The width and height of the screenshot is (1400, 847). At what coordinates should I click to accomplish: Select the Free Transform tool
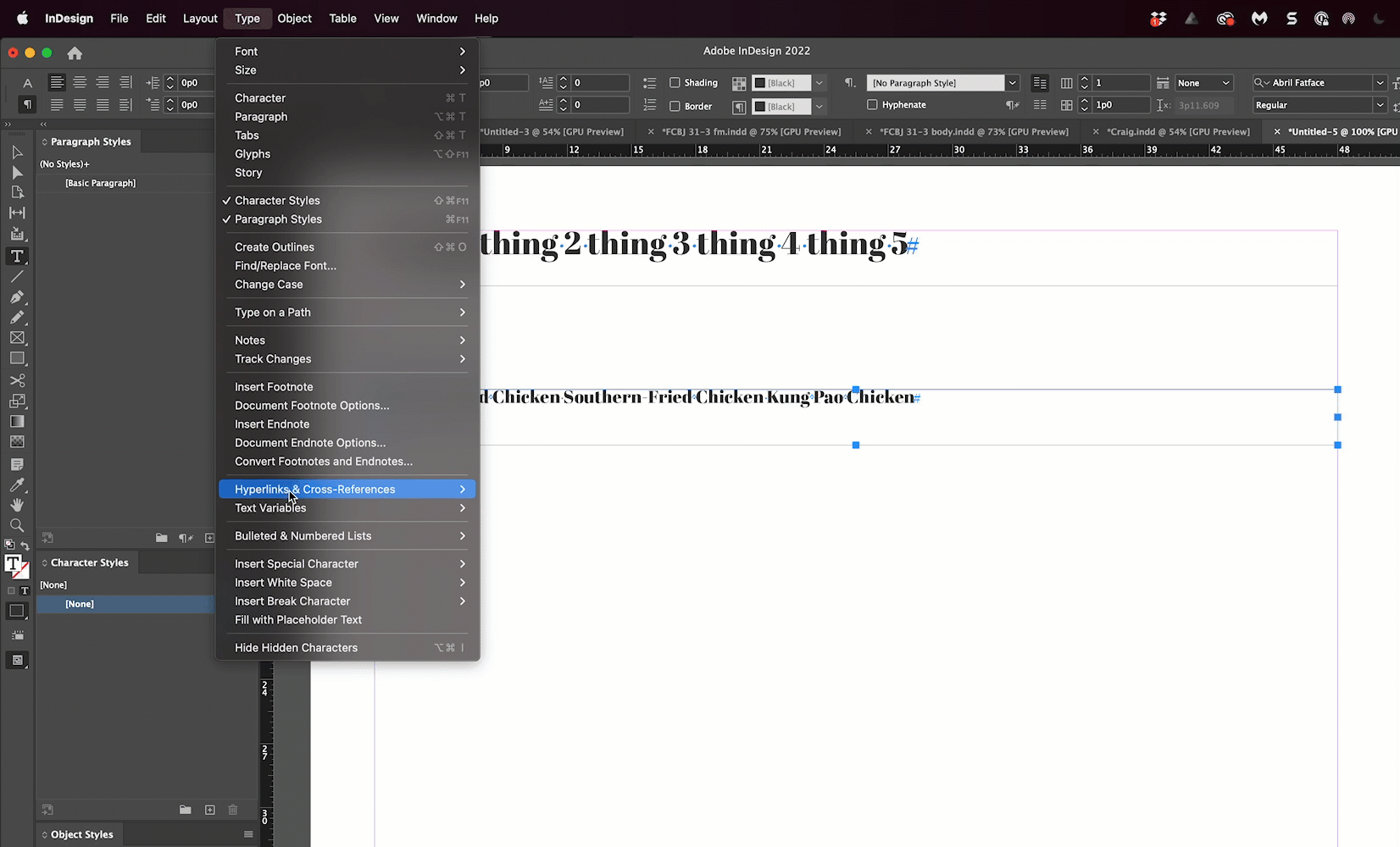17,401
